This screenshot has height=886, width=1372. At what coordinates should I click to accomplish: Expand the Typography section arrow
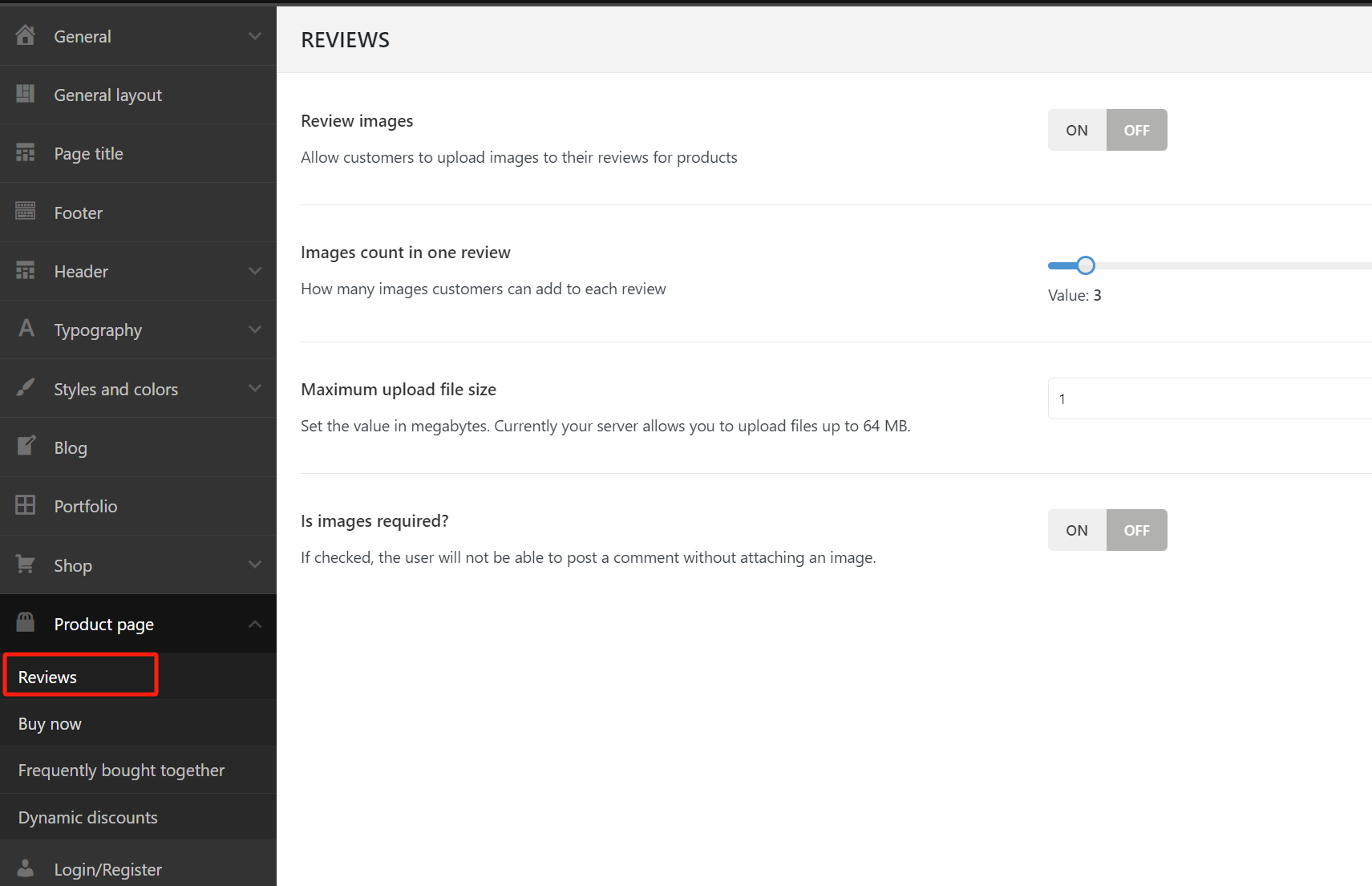255,330
